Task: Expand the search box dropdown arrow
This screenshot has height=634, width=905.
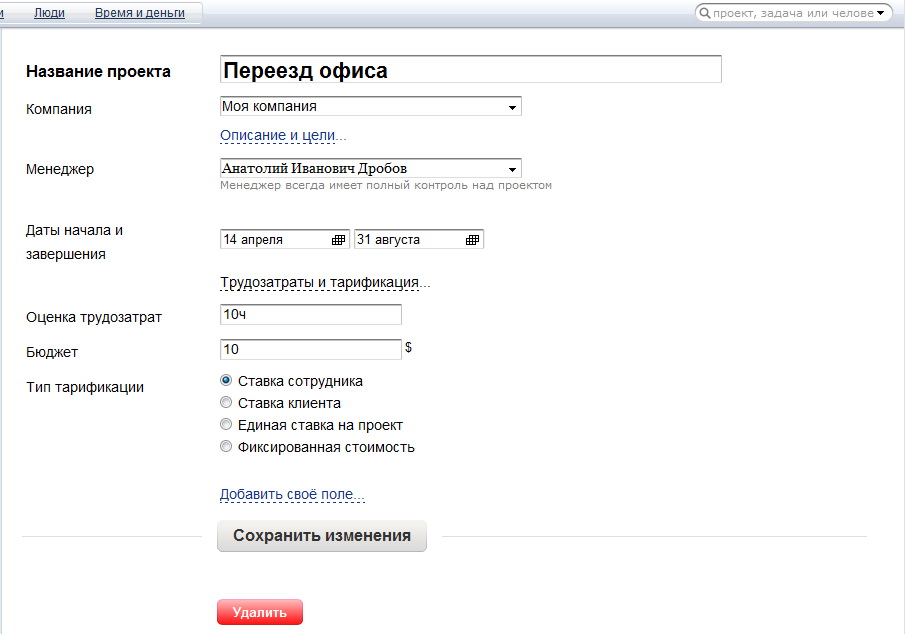Action: (x=881, y=13)
